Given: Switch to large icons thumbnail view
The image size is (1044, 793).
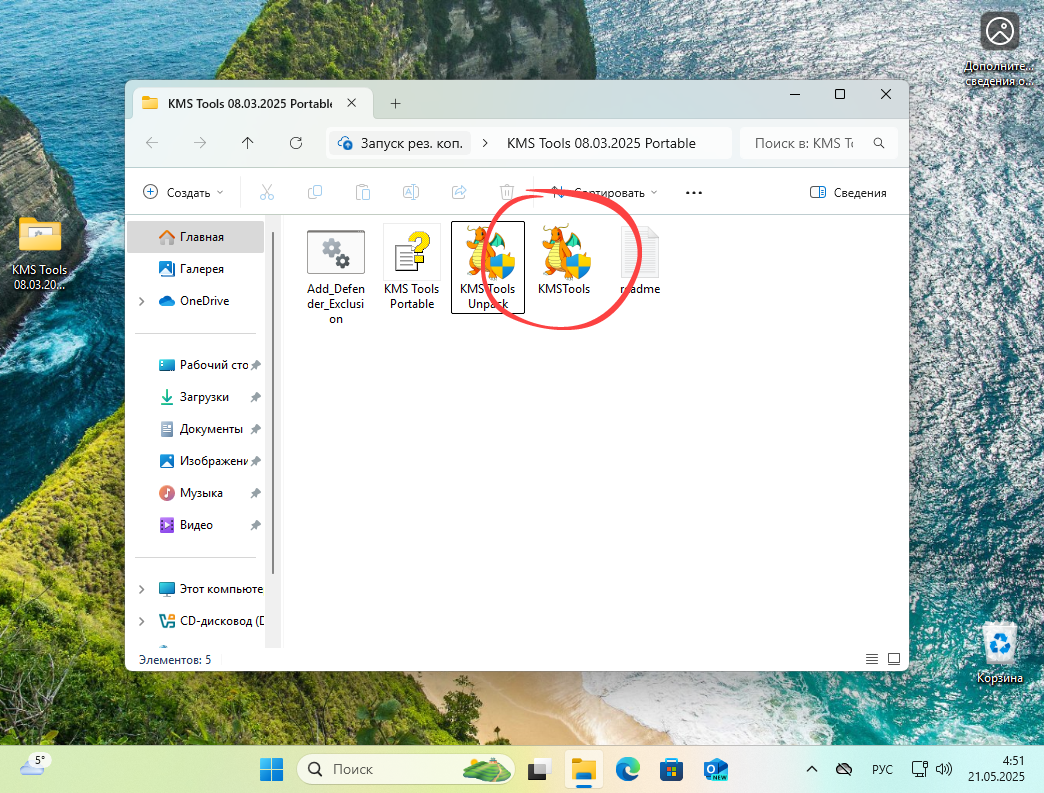Looking at the screenshot, I should (x=894, y=659).
